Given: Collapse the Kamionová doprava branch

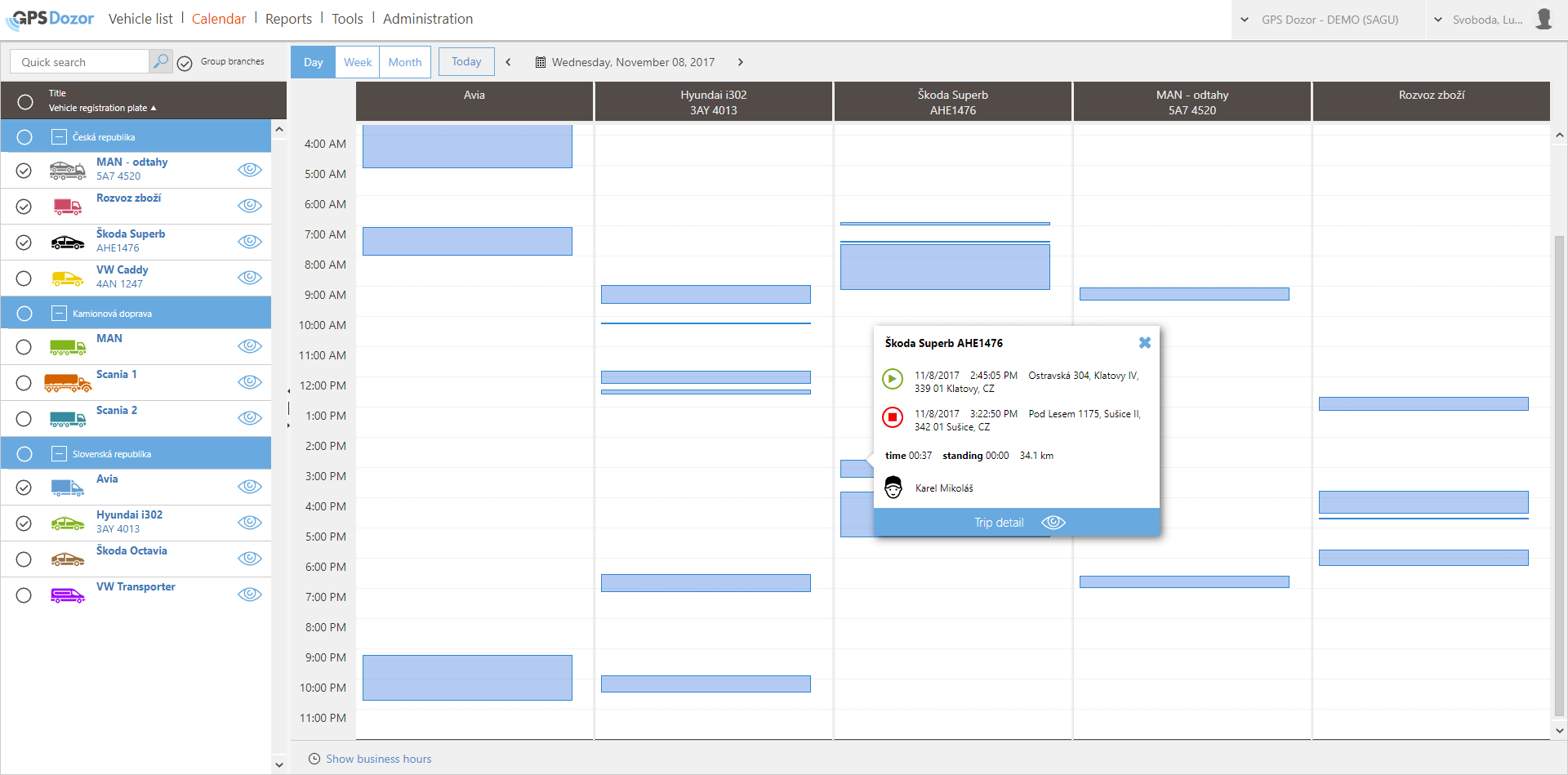Looking at the screenshot, I should (59, 314).
